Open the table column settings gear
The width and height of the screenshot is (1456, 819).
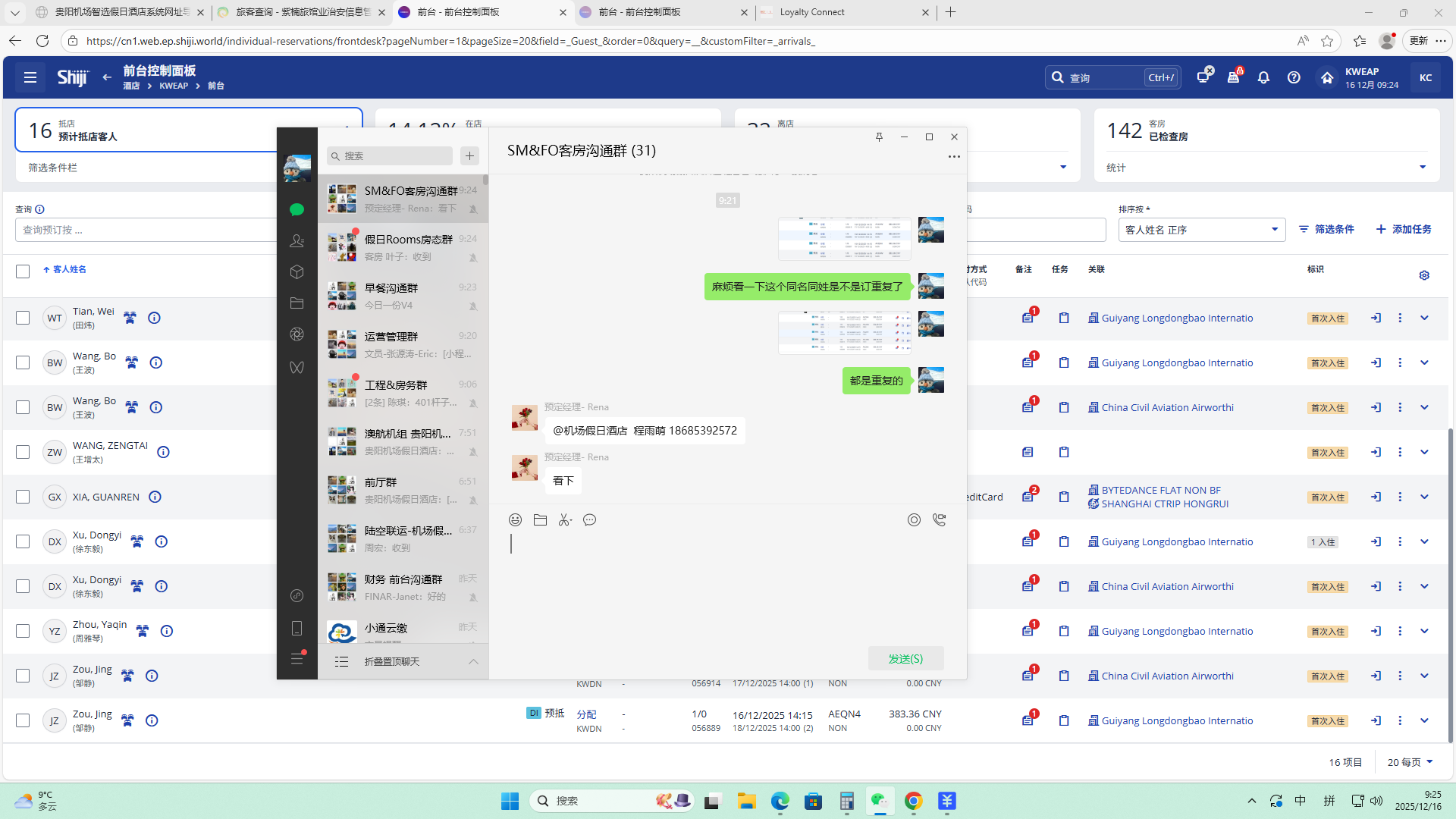click(x=1424, y=275)
